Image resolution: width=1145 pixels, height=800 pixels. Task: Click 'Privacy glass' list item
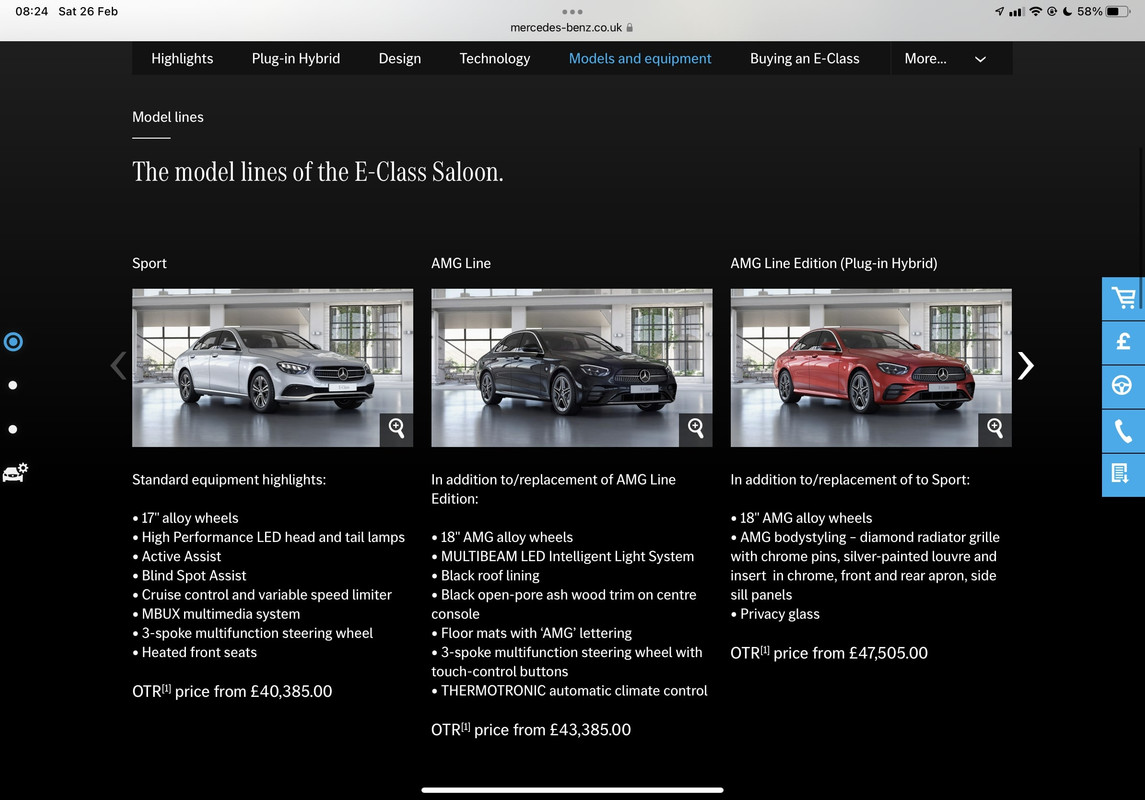click(775, 614)
